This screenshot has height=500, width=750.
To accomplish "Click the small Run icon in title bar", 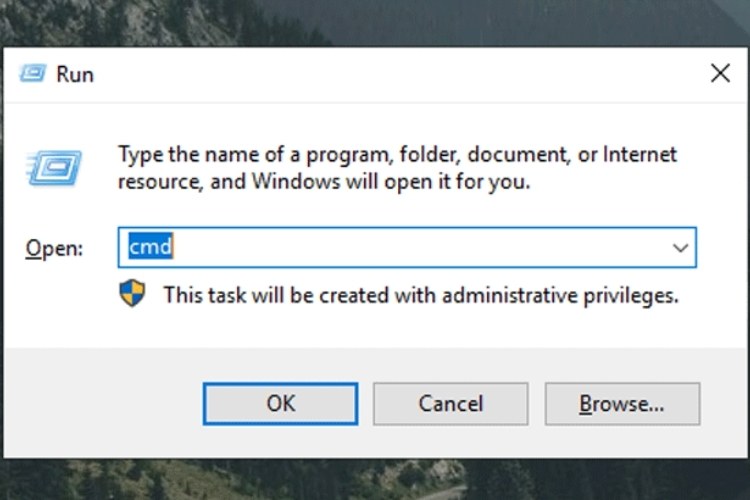I will tap(35, 74).
